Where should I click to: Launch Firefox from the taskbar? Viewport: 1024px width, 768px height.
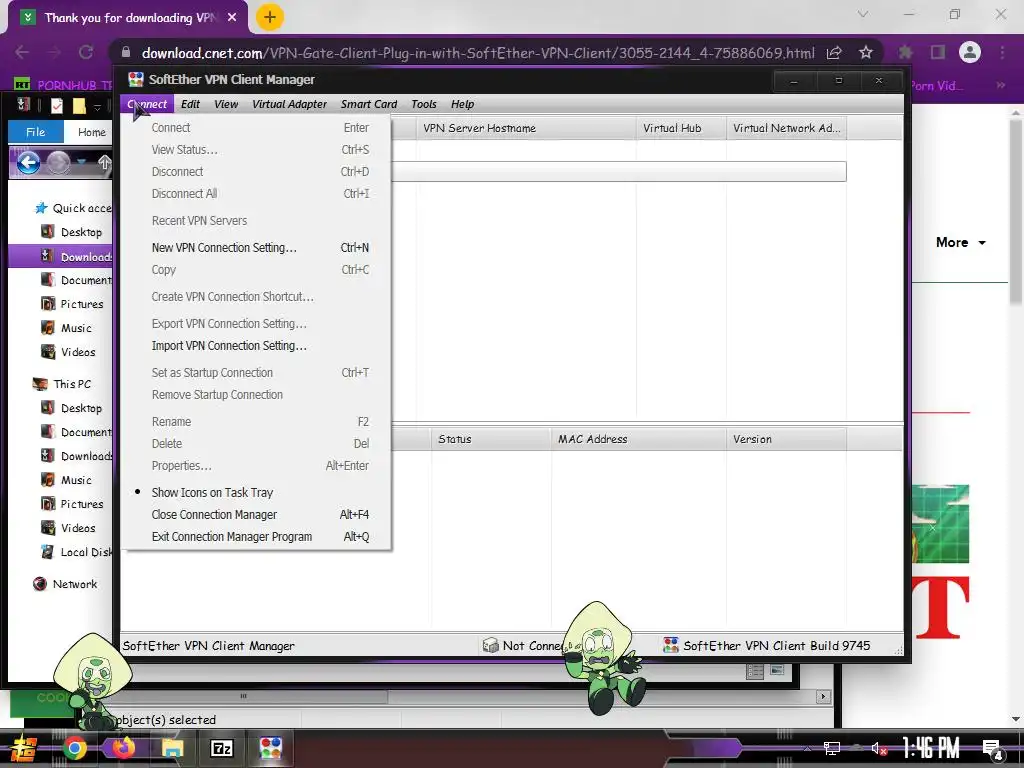click(123, 748)
